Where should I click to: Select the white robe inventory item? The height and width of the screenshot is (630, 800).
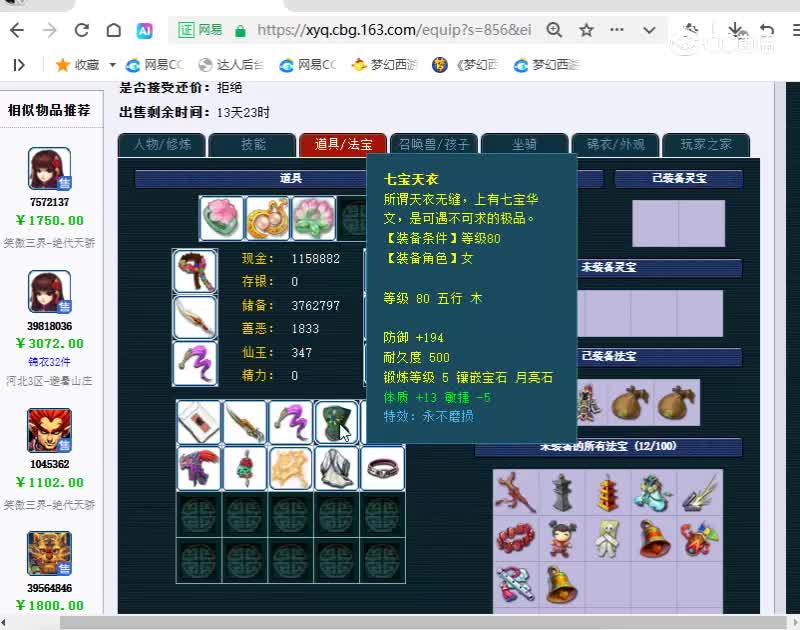point(337,468)
